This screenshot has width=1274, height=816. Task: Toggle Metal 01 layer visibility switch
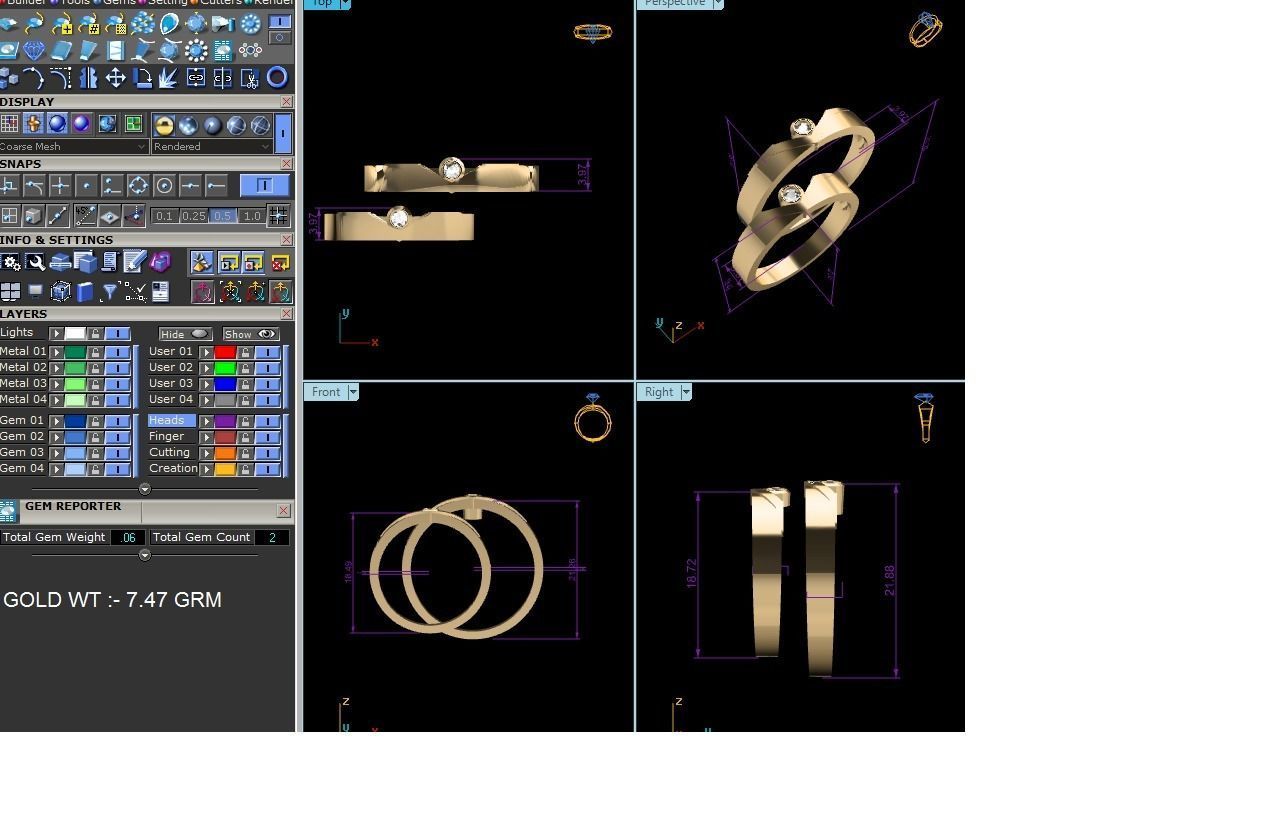117,352
